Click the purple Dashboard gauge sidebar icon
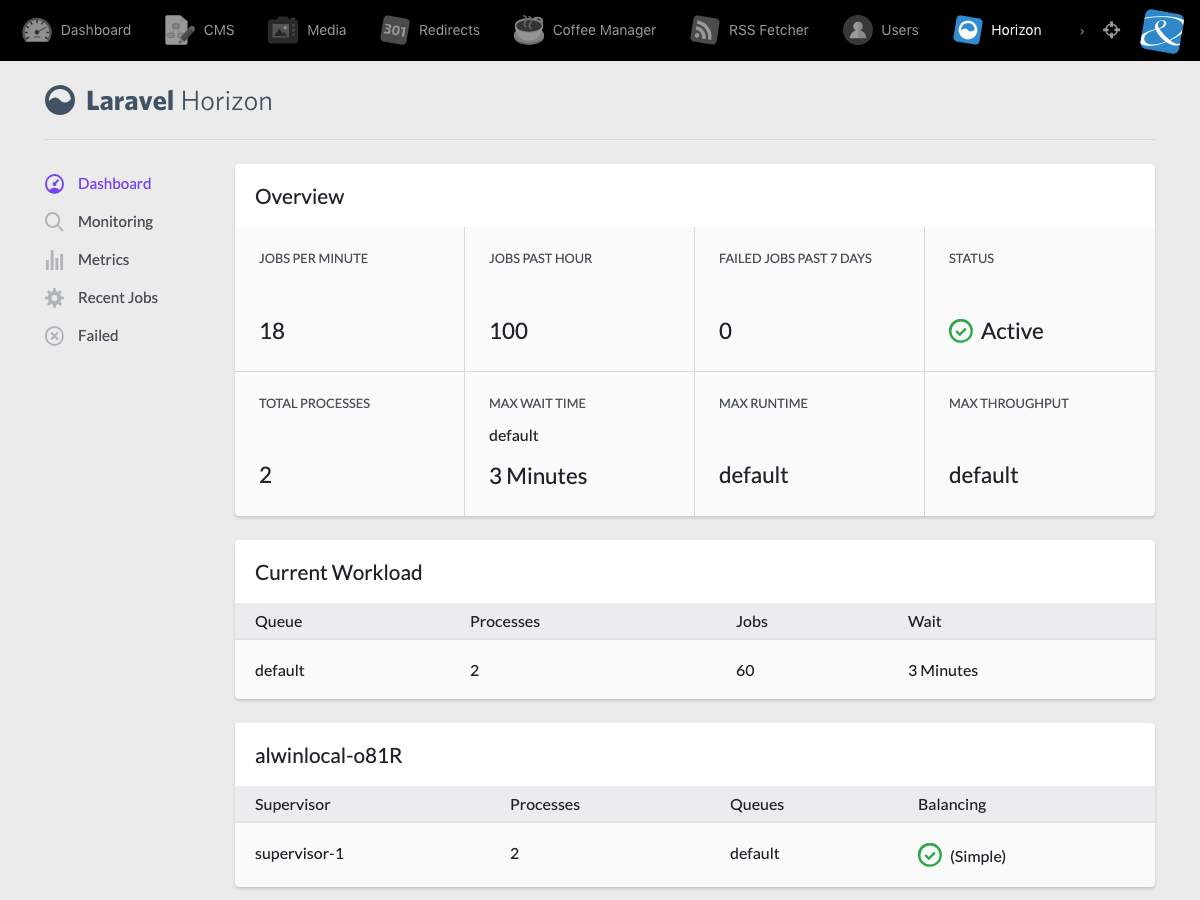Screen dimensions: 1200x900 pyautogui.click(x=55, y=184)
